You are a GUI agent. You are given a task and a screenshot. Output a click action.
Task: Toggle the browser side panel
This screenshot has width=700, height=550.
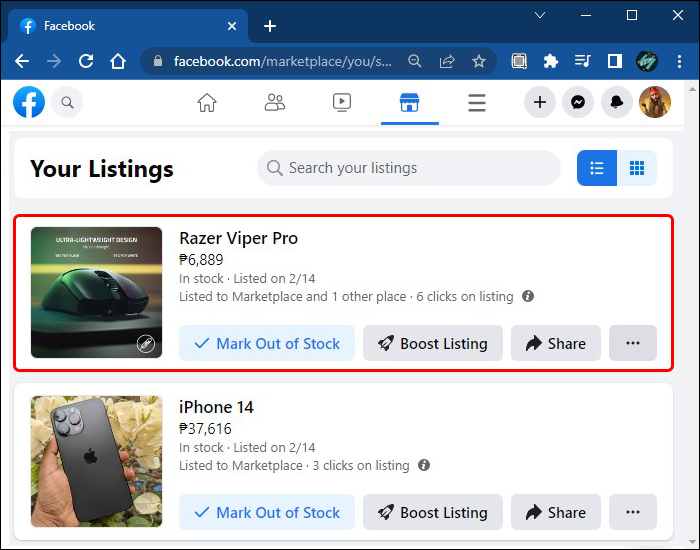tap(615, 61)
